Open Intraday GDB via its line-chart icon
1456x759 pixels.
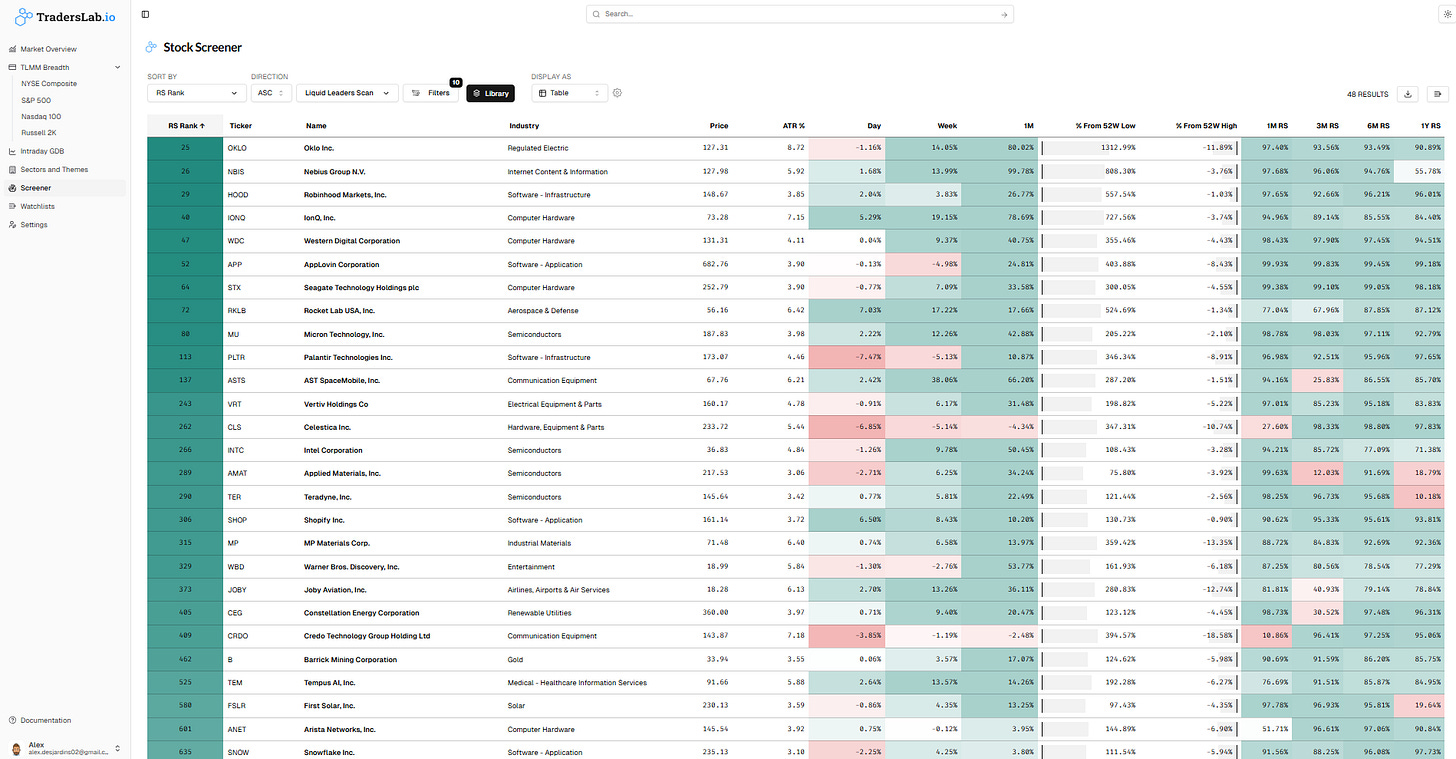(x=12, y=152)
